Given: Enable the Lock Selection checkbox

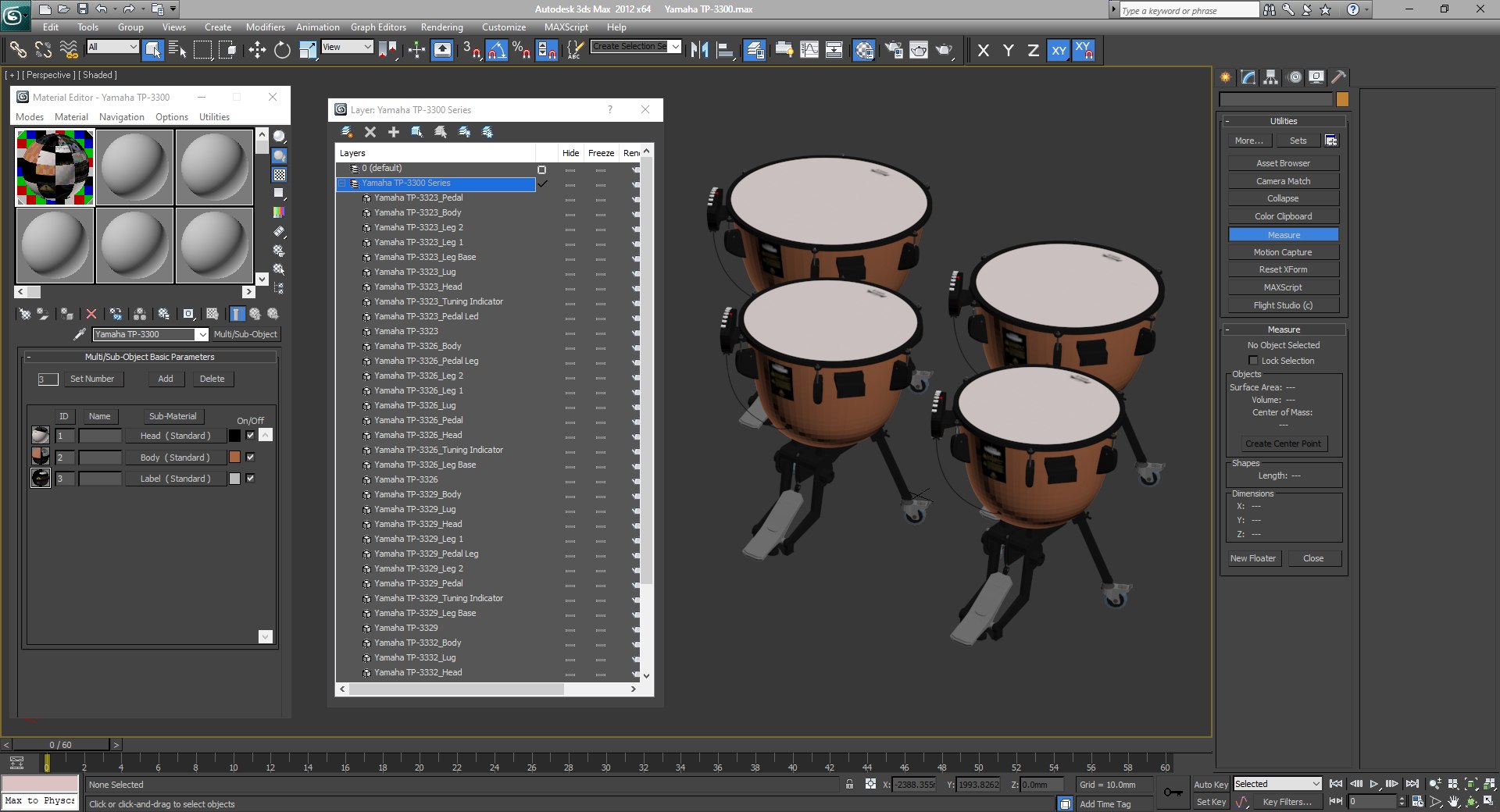Looking at the screenshot, I should coord(1254,361).
